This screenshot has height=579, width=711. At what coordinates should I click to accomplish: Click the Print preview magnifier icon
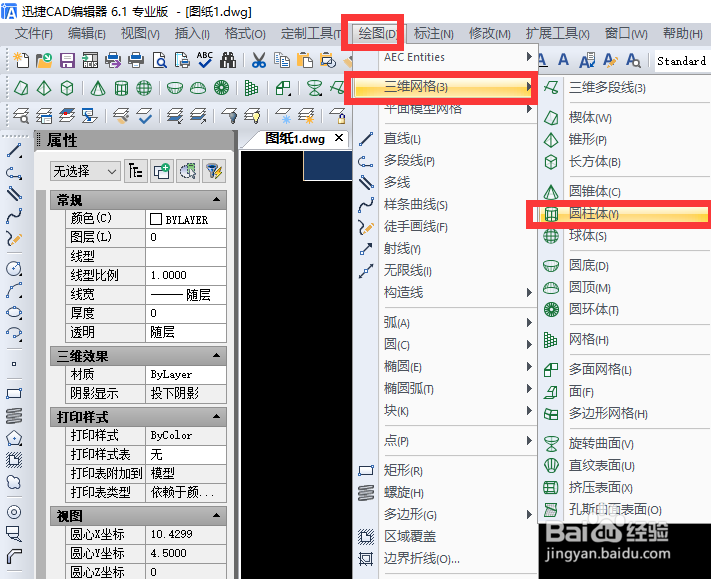[160, 60]
